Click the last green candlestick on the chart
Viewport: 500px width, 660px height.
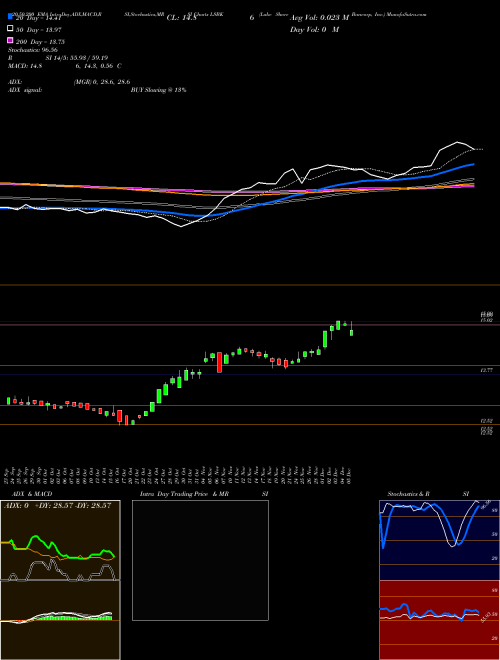[x=351, y=333]
